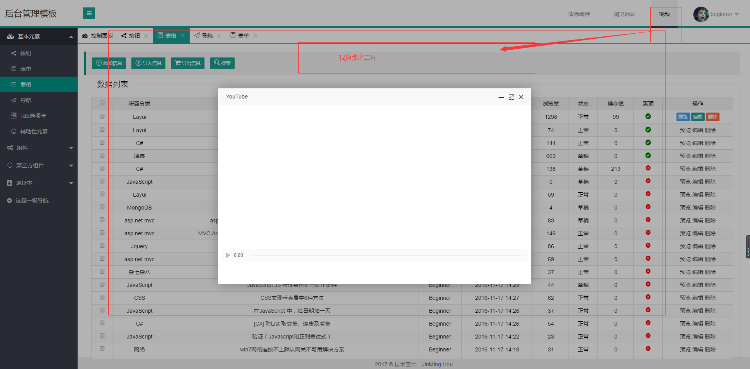Check the Jquery row checkbox
Image resolution: width=750 pixels, height=369 pixels.
coord(102,246)
